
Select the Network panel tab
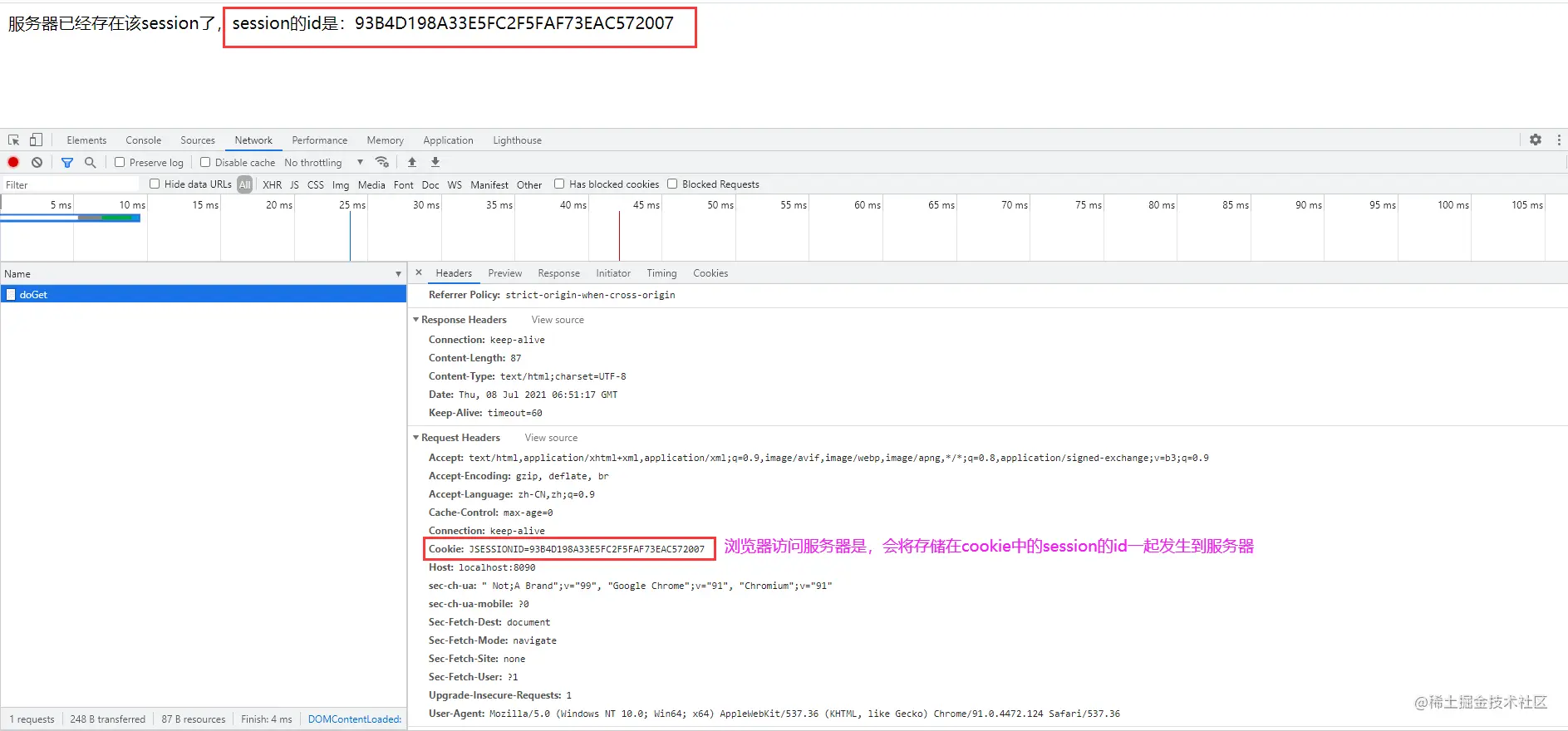(x=253, y=140)
